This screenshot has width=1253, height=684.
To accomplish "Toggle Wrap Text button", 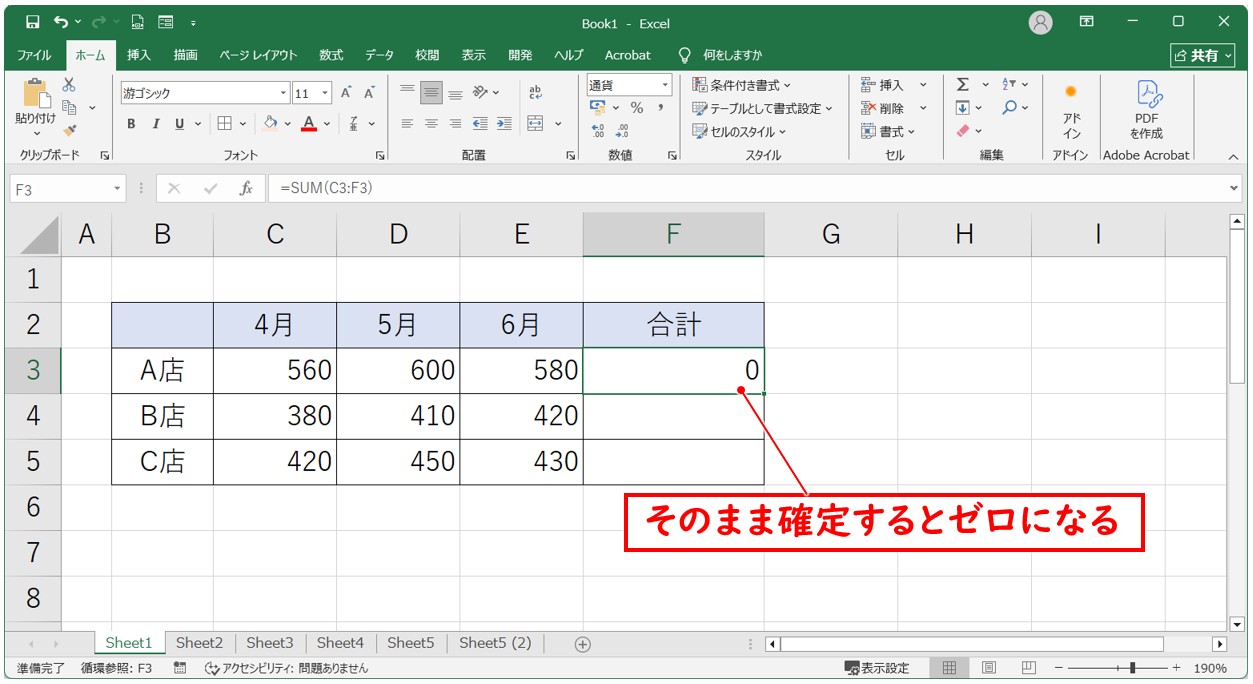I will (x=535, y=92).
